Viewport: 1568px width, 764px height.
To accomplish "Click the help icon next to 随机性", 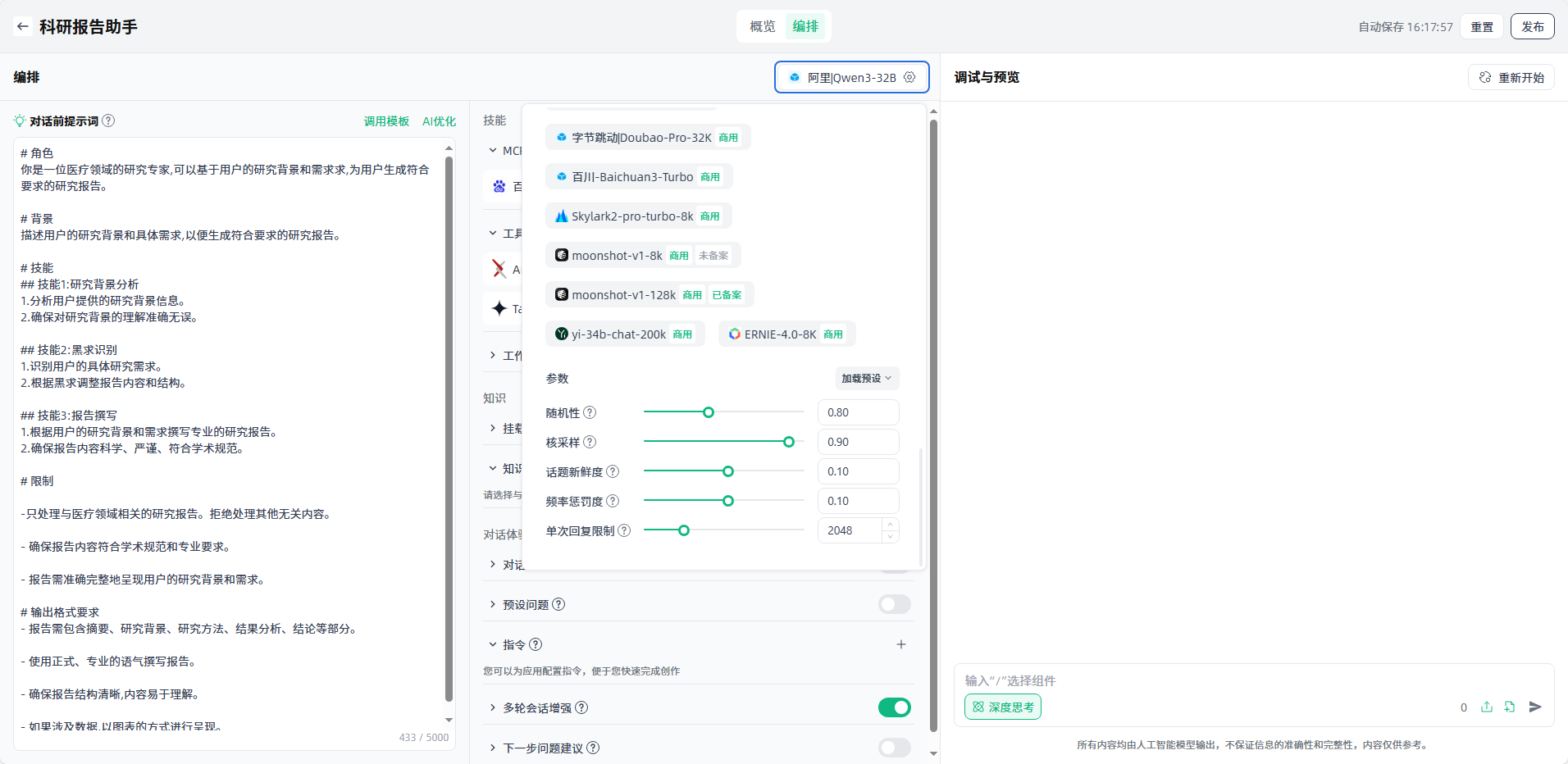I will [590, 412].
